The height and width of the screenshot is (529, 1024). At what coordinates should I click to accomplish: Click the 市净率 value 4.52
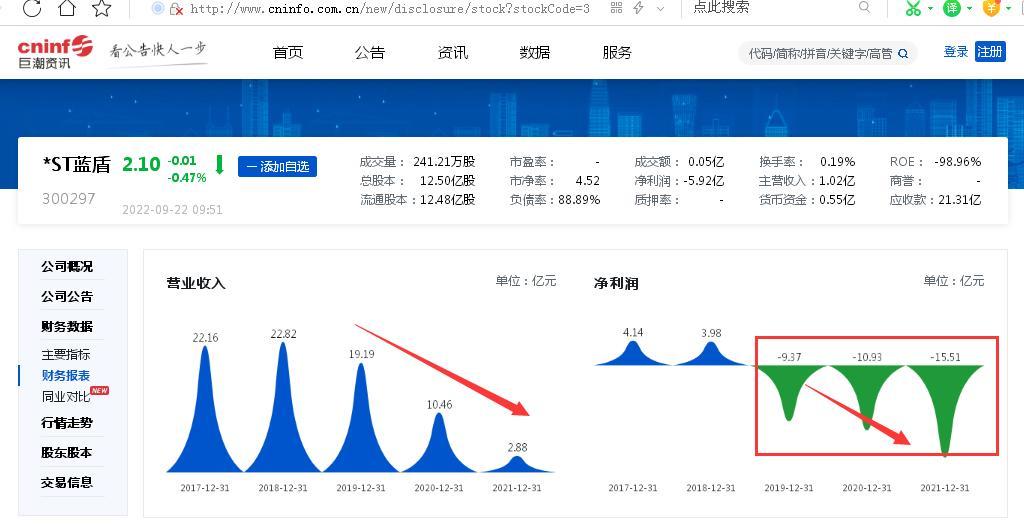(587, 181)
